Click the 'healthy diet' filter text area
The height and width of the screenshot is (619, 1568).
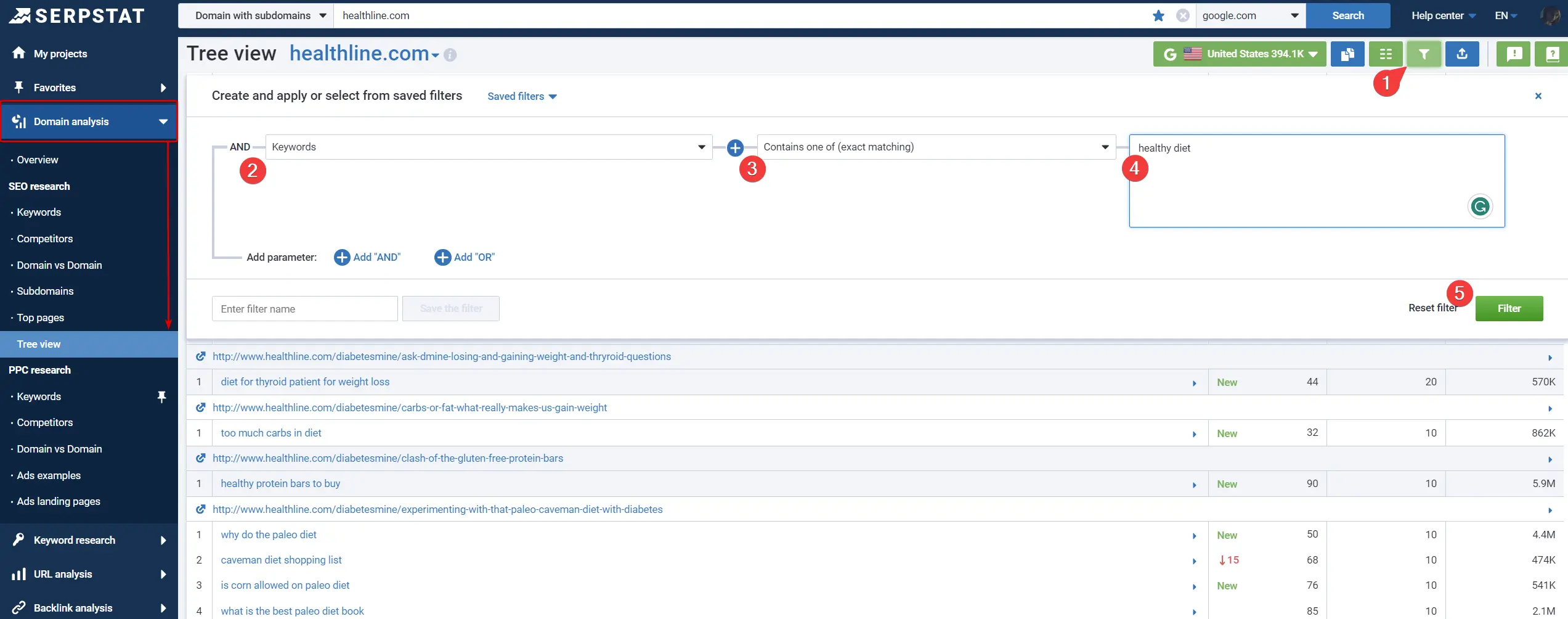[x=1317, y=181]
